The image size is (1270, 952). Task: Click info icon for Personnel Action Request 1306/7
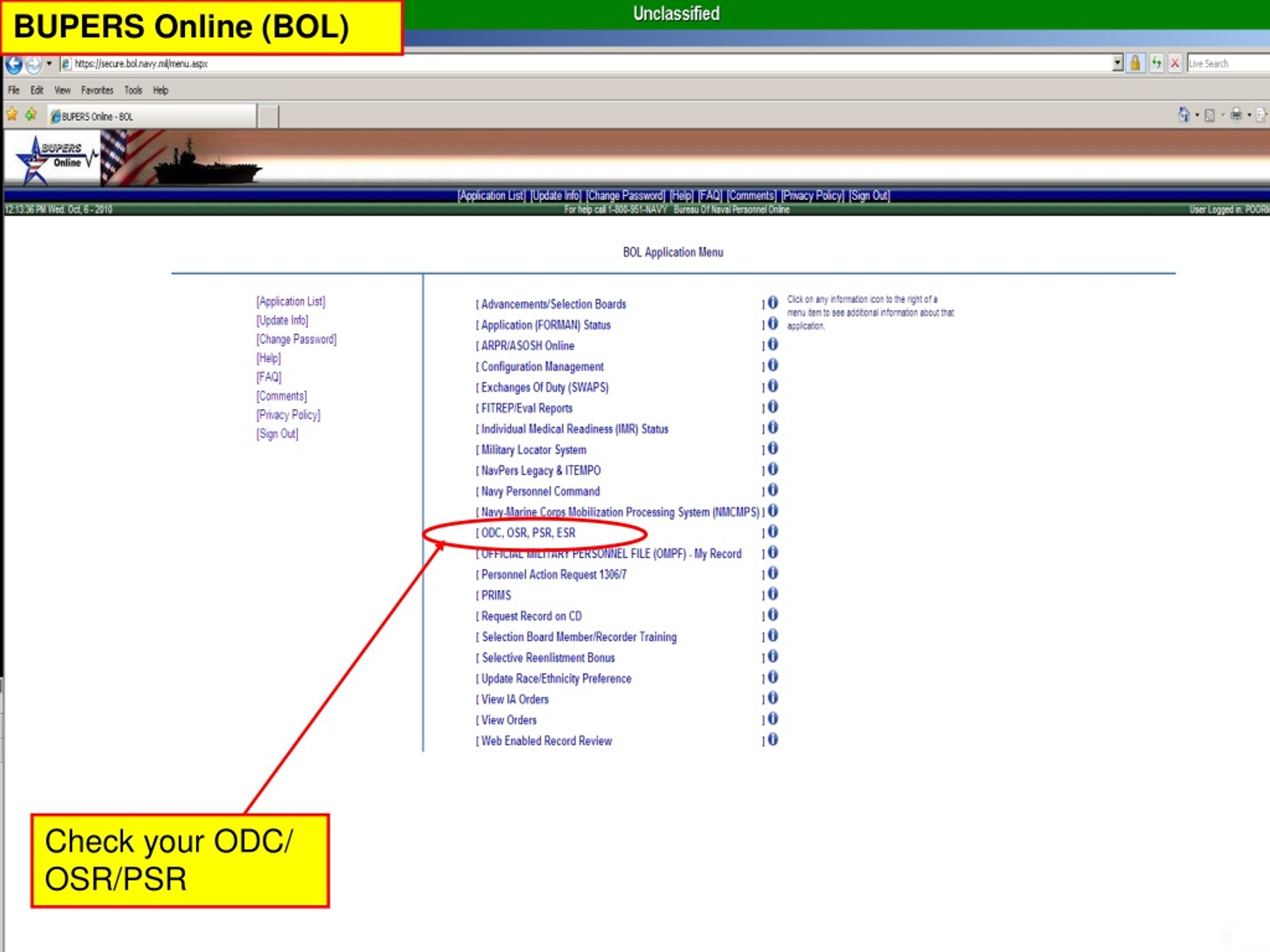point(773,573)
